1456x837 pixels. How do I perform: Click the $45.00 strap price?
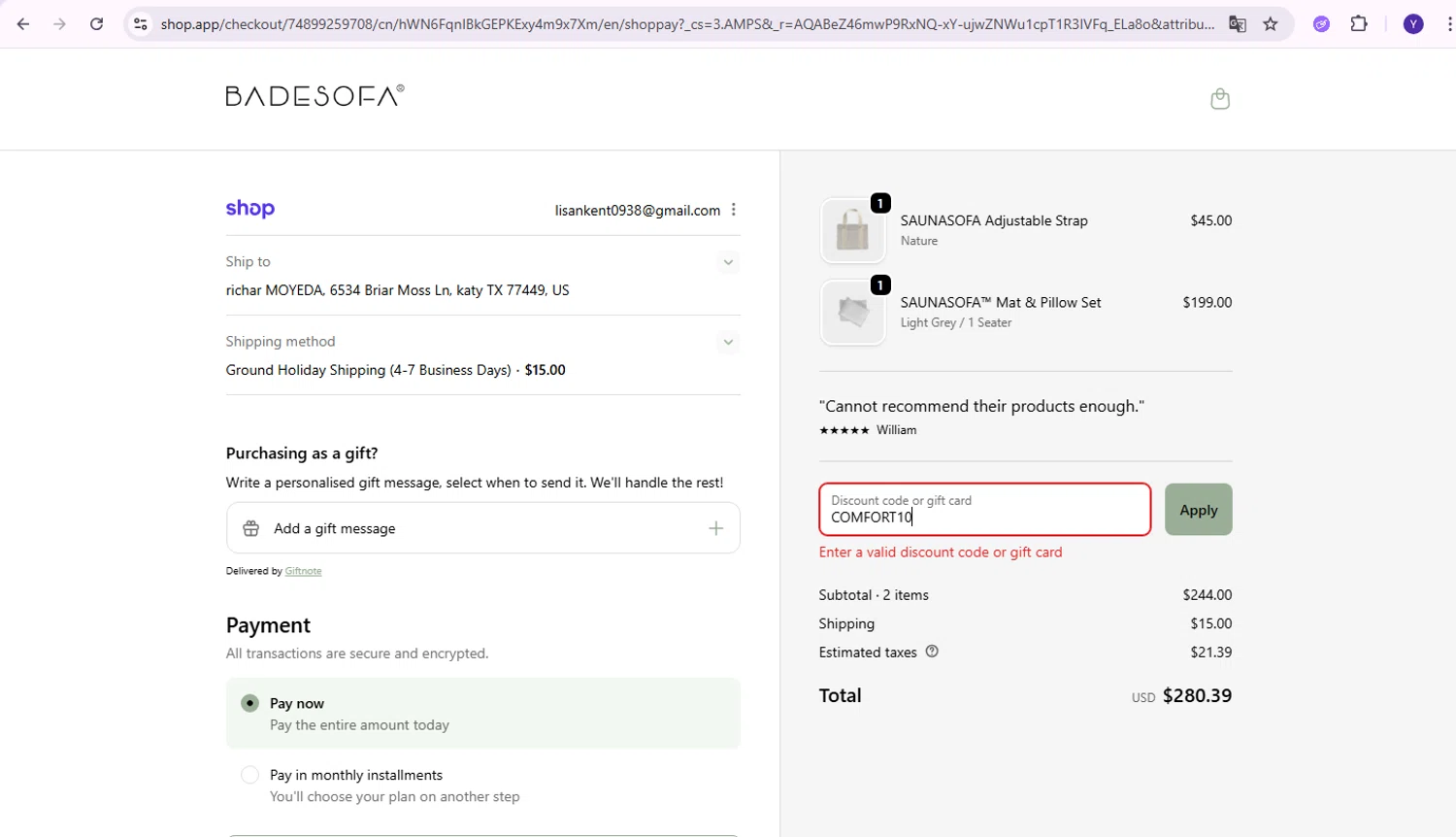pyautogui.click(x=1211, y=220)
